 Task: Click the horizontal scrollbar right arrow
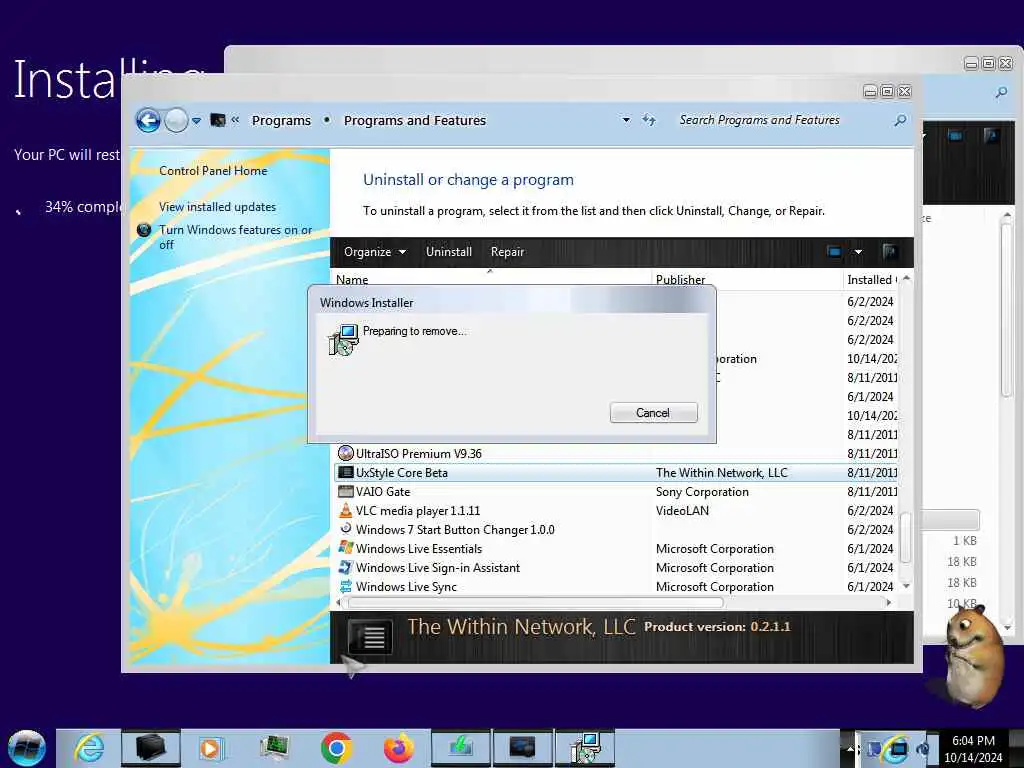889,602
